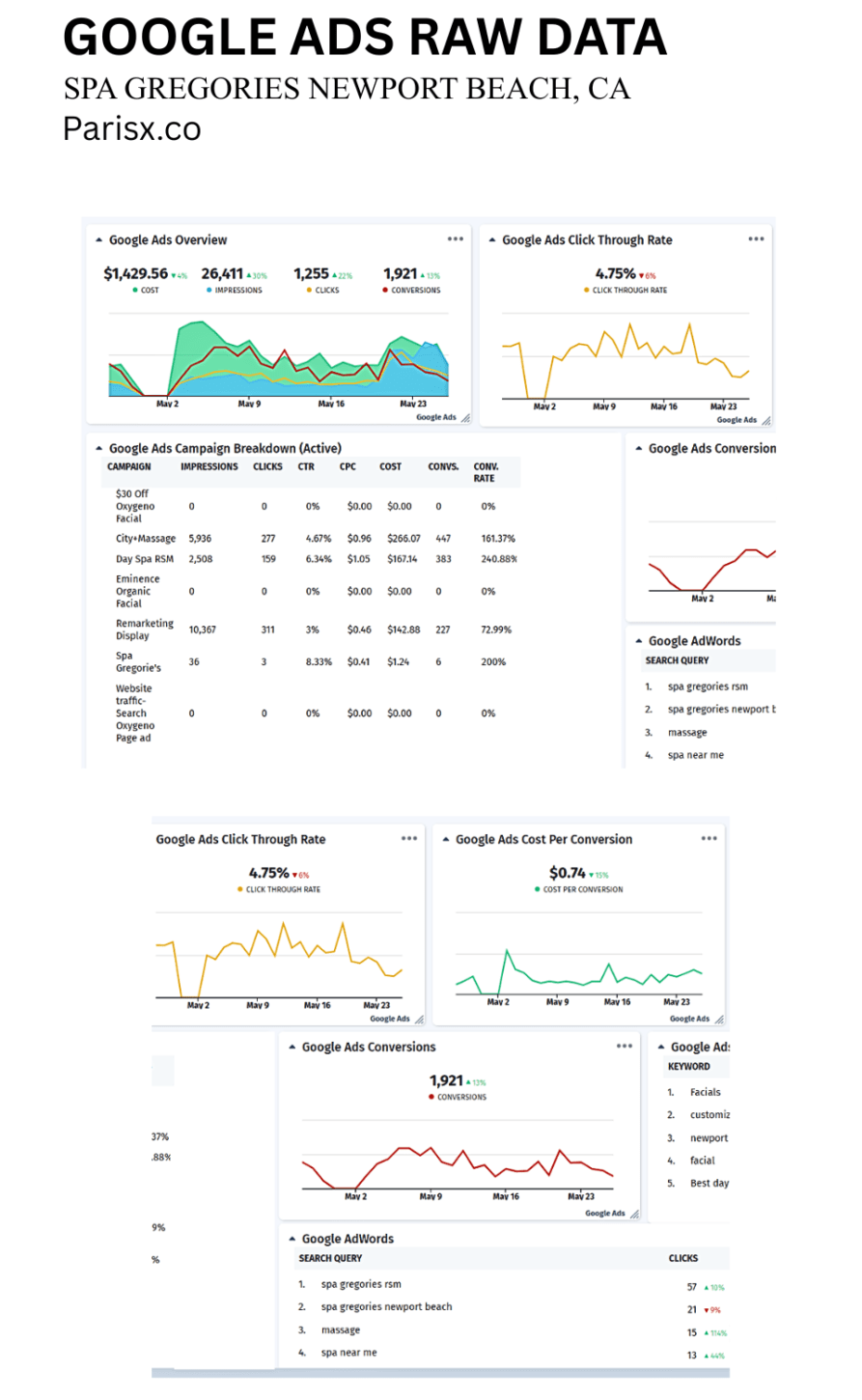The width and height of the screenshot is (862, 1400).
Task: Collapse the Google Ads Cost Per Conversion widget
Action: [x=446, y=840]
